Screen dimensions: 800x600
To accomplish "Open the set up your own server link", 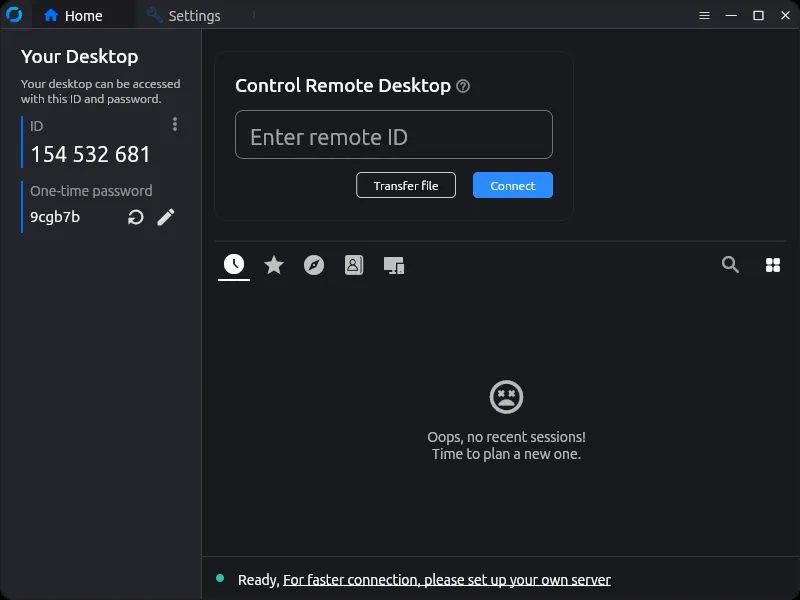I will coord(446,579).
